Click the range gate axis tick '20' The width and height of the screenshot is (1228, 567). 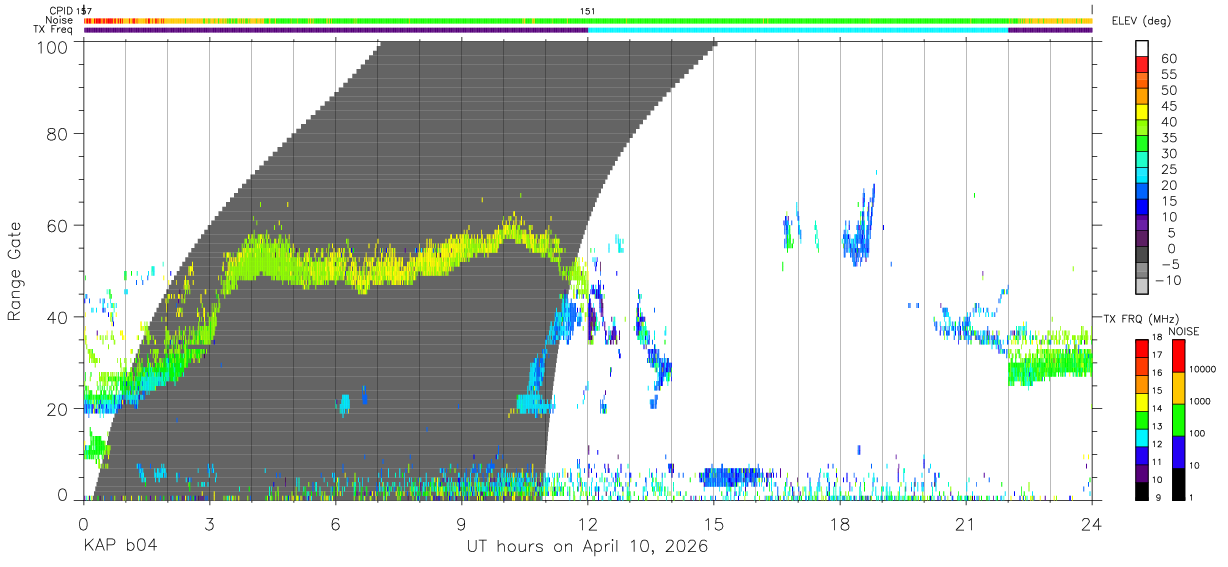pyautogui.click(x=58, y=409)
